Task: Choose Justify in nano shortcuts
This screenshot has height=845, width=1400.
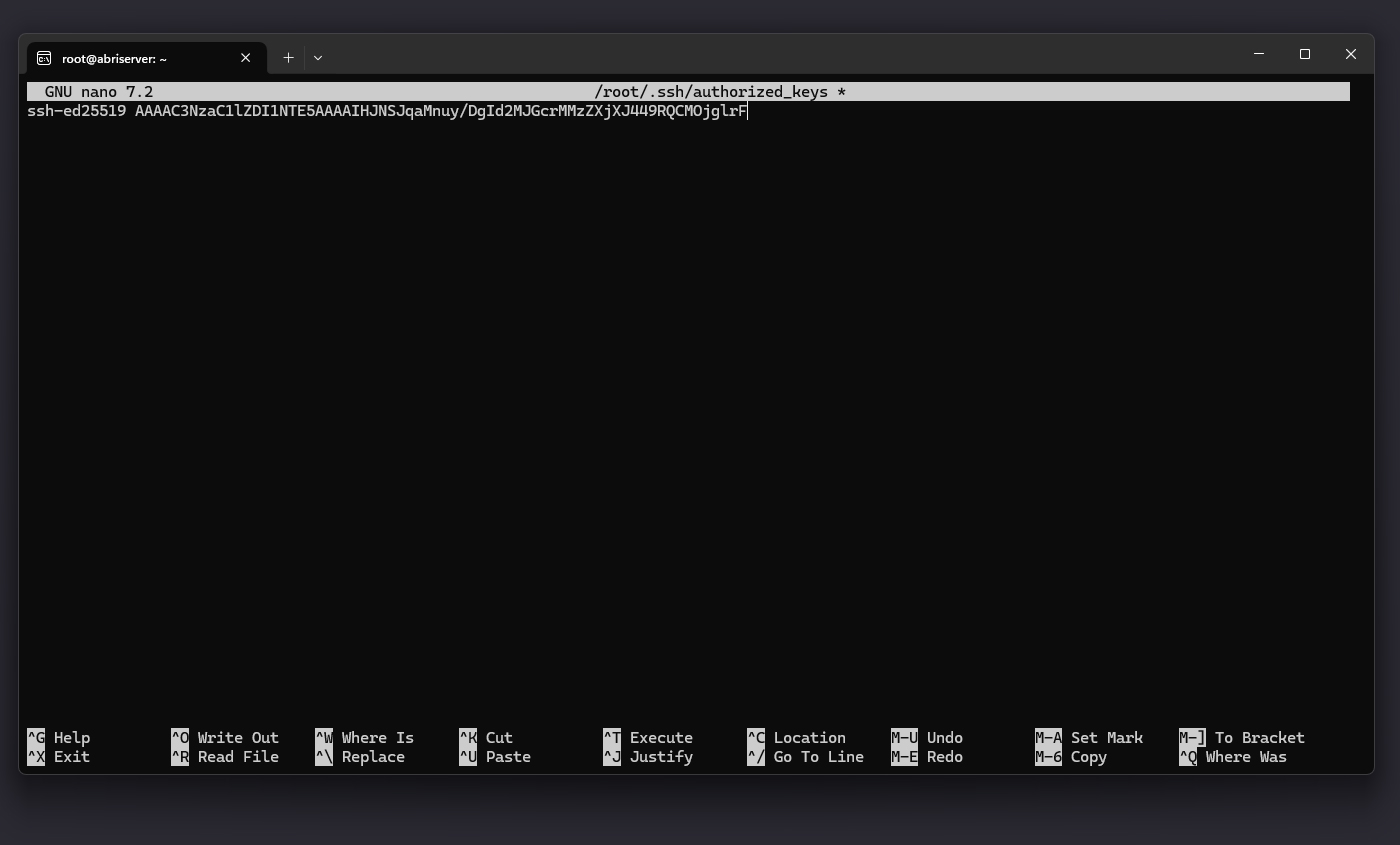Action: (x=650, y=757)
